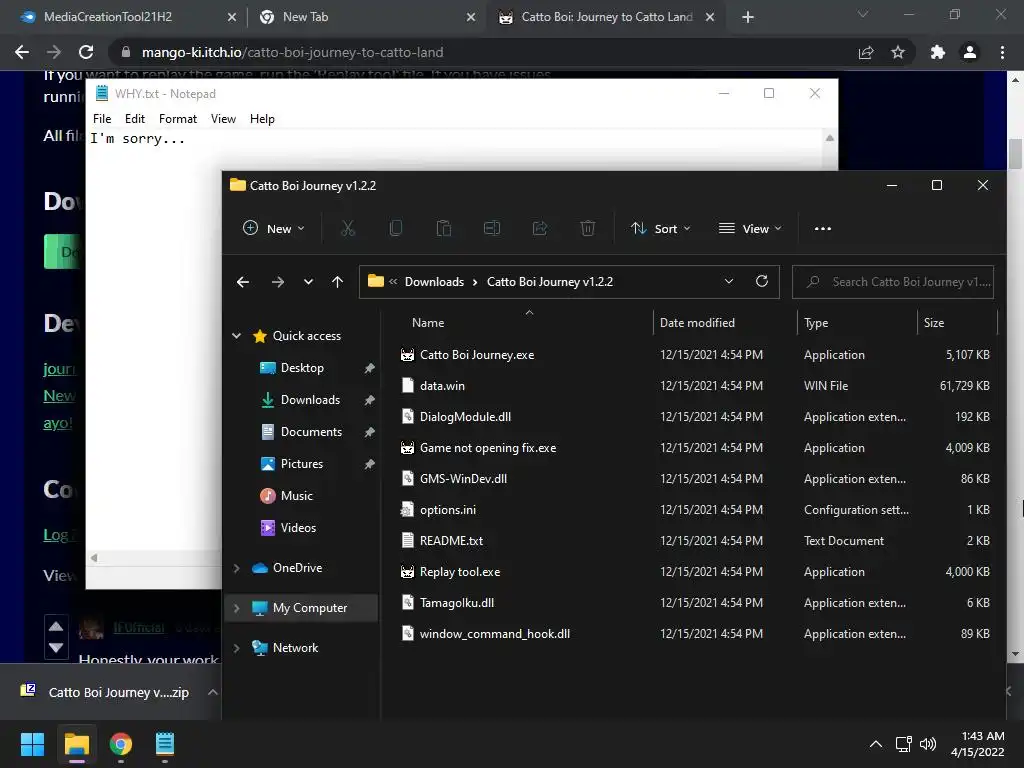Expand the Network tree node
Image resolution: width=1024 pixels, height=768 pixels.
pos(236,648)
